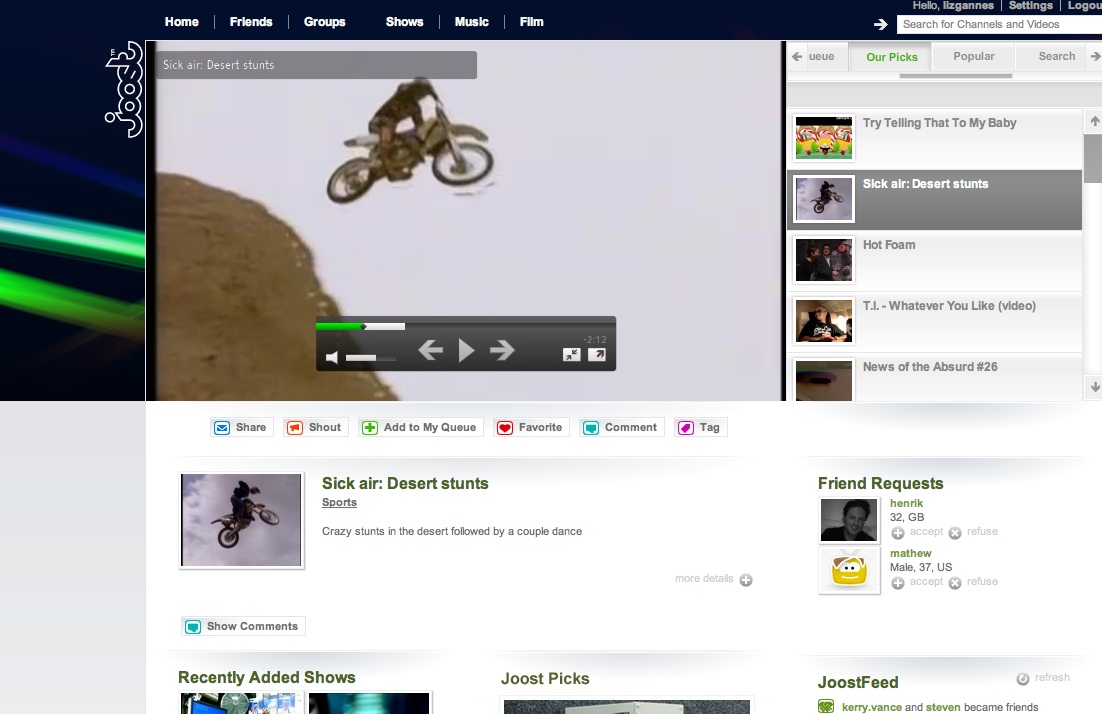This screenshot has height=714, width=1102.
Task: Open the Search tab in the sidebar
Action: 1056,56
